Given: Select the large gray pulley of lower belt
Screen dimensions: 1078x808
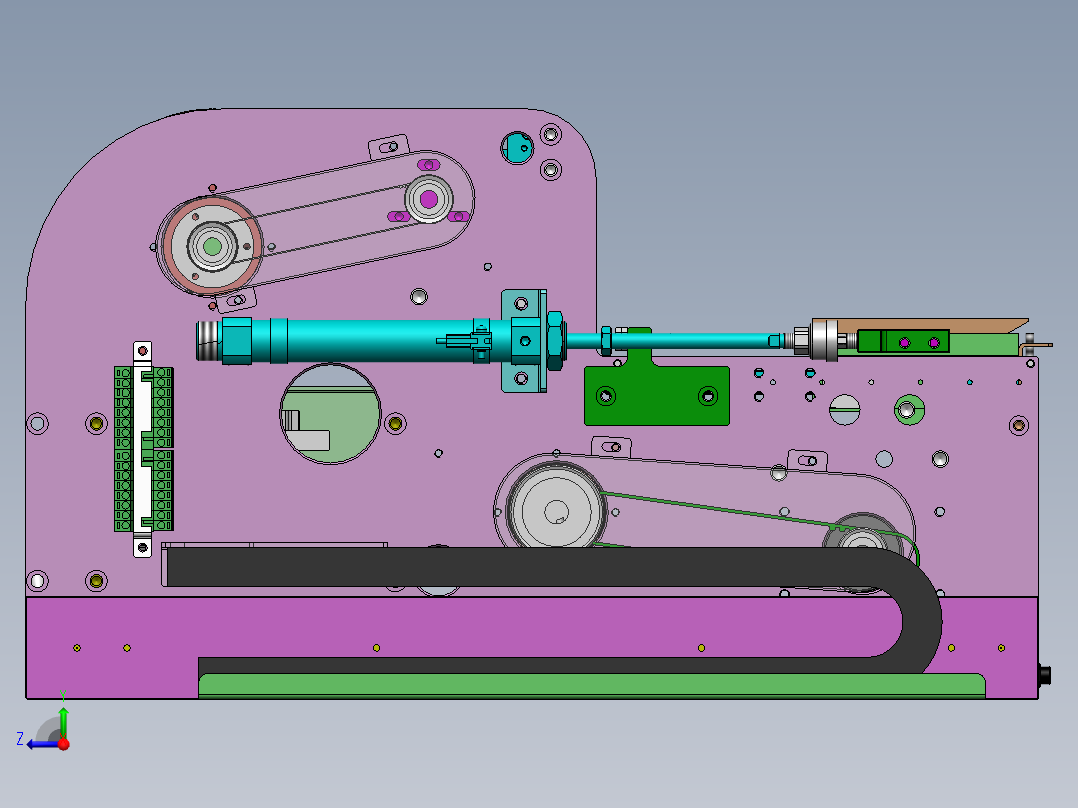Looking at the screenshot, I should tap(556, 510).
